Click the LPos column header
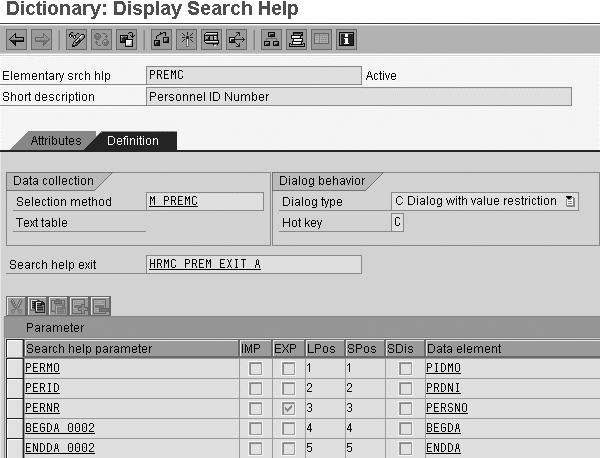Image resolution: width=600 pixels, height=458 pixels. [x=325, y=349]
